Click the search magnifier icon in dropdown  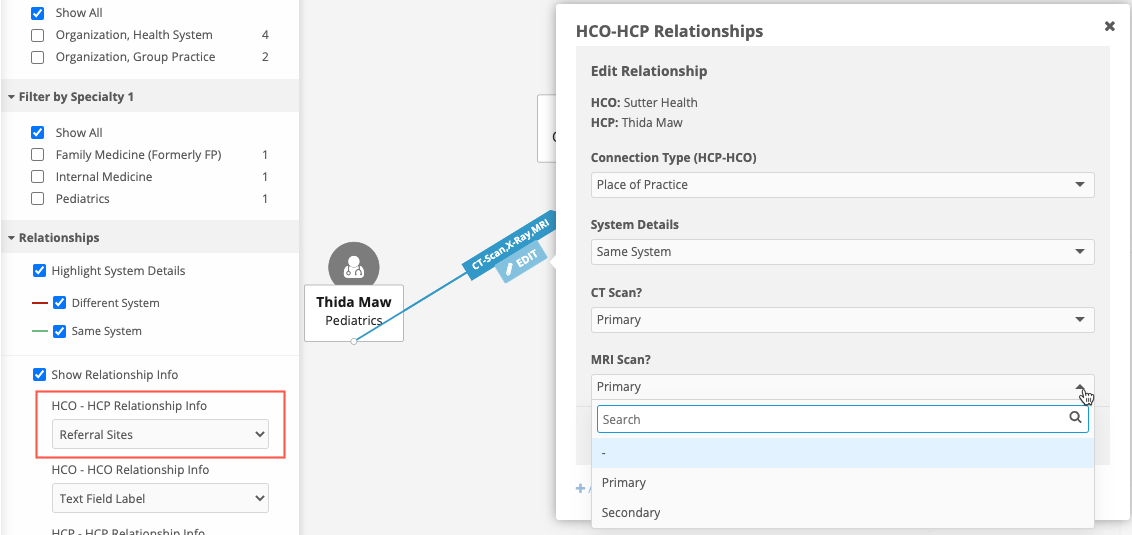pyautogui.click(x=1076, y=418)
